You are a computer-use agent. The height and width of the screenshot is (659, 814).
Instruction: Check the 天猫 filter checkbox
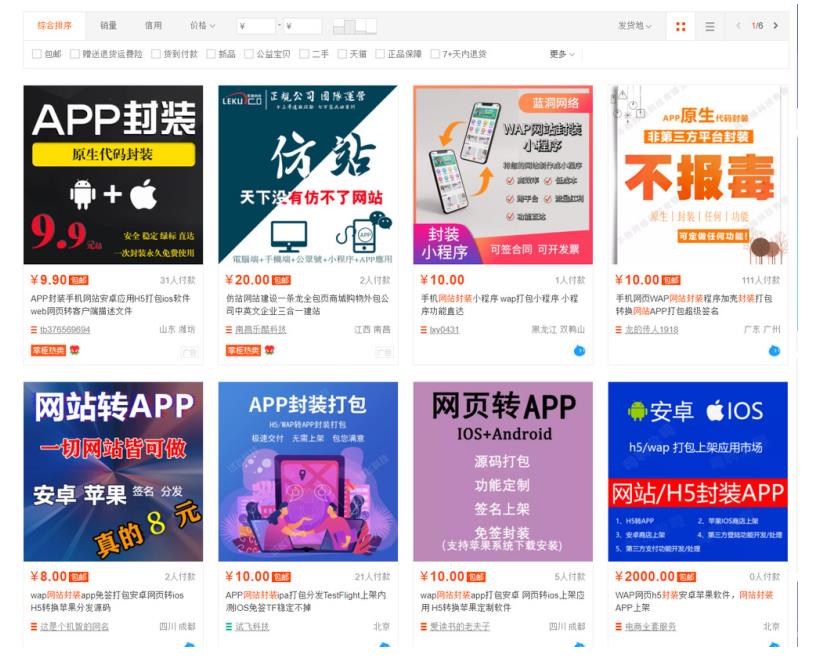342,54
